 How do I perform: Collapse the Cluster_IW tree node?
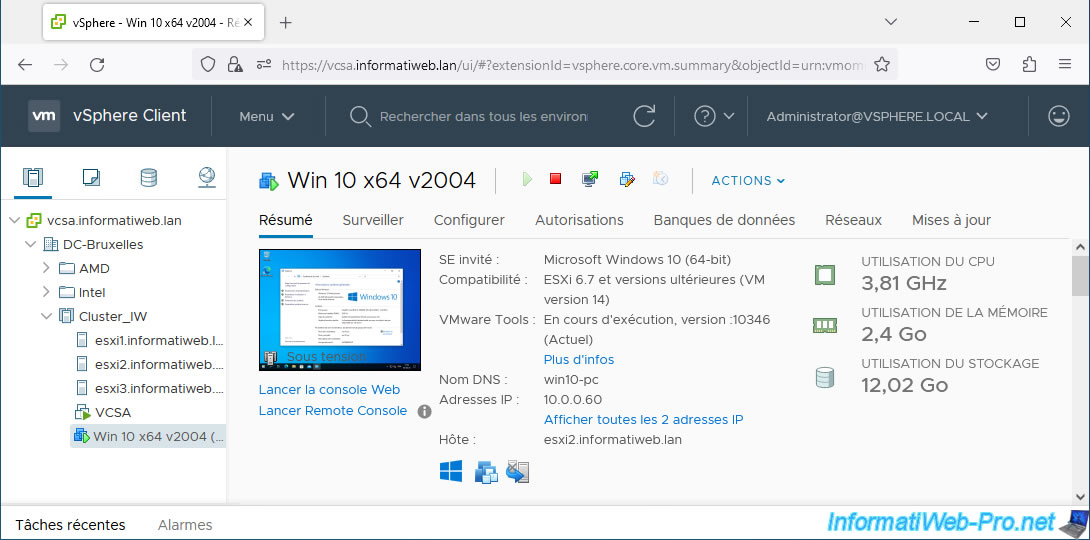pyautogui.click(x=46, y=316)
